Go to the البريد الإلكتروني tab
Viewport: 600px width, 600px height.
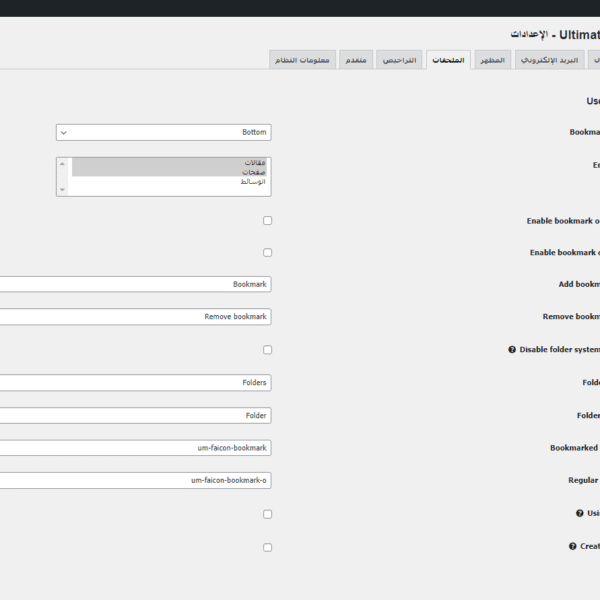coord(549,60)
